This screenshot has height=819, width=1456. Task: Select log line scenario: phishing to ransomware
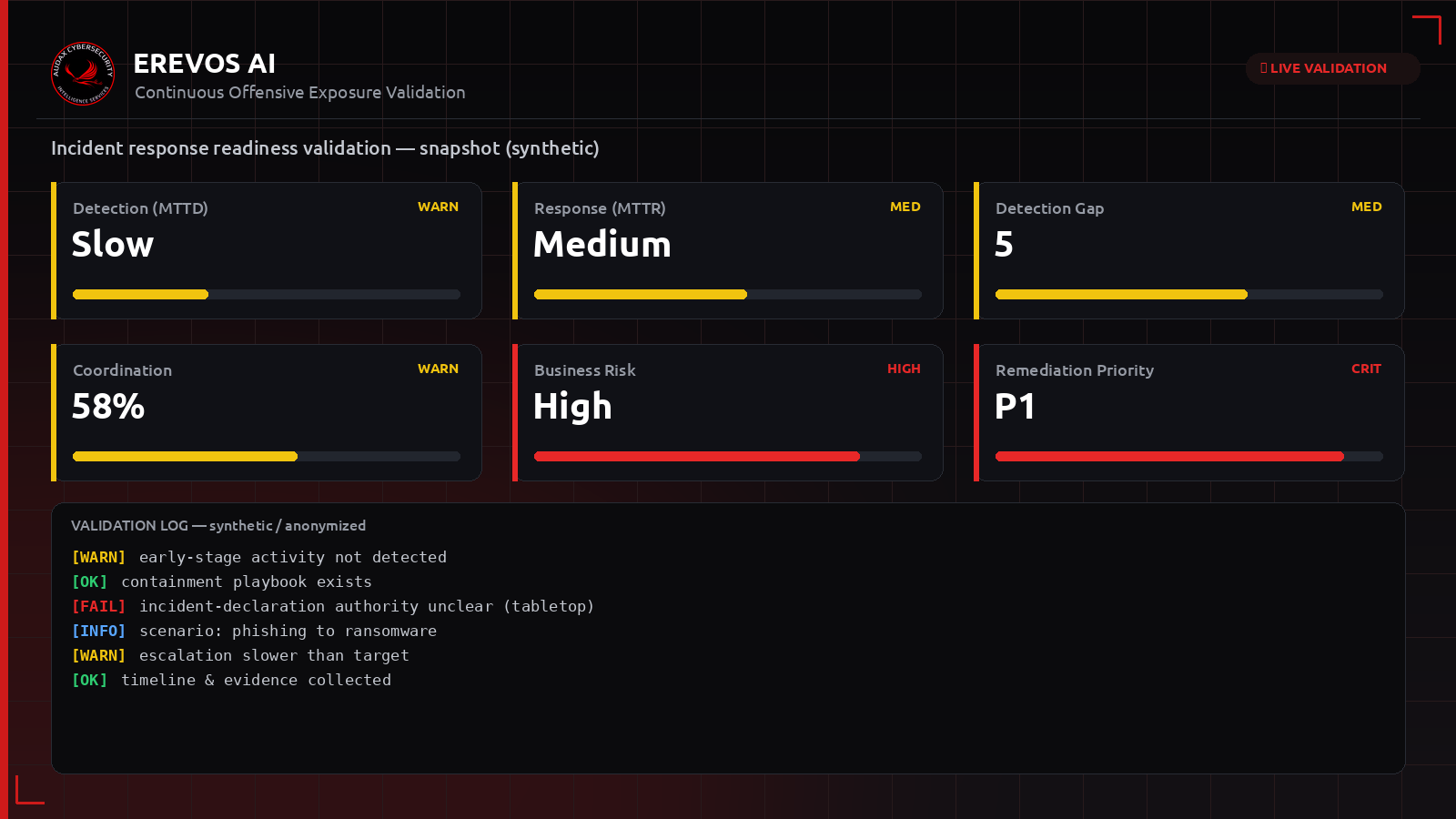click(x=255, y=631)
